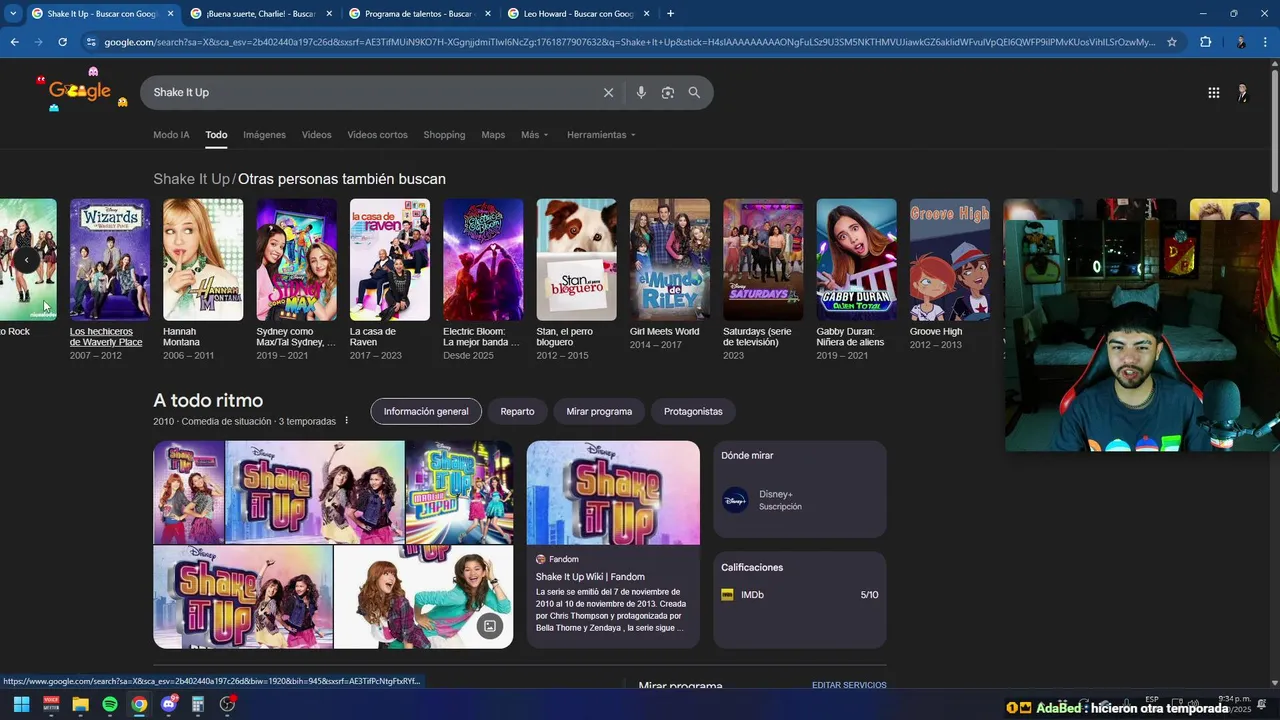This screenshot has height=720, width=1280.
Task: Open the Groove High poster
Action: (950, 260)
